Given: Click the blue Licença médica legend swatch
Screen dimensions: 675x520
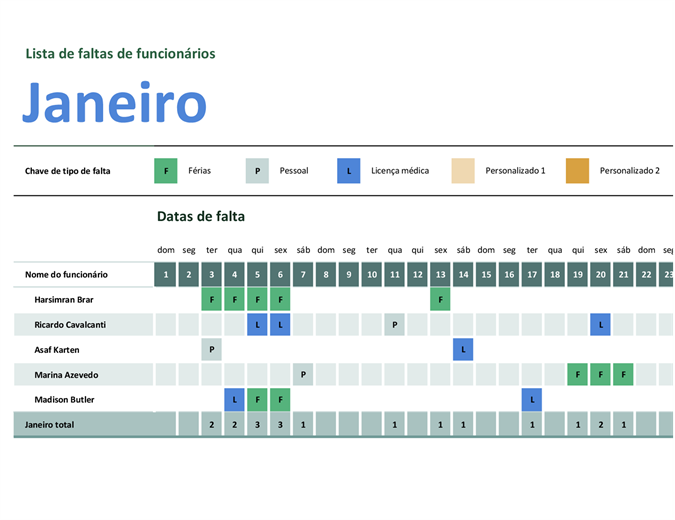Looking at the screenshot, I should click(349, 171).
